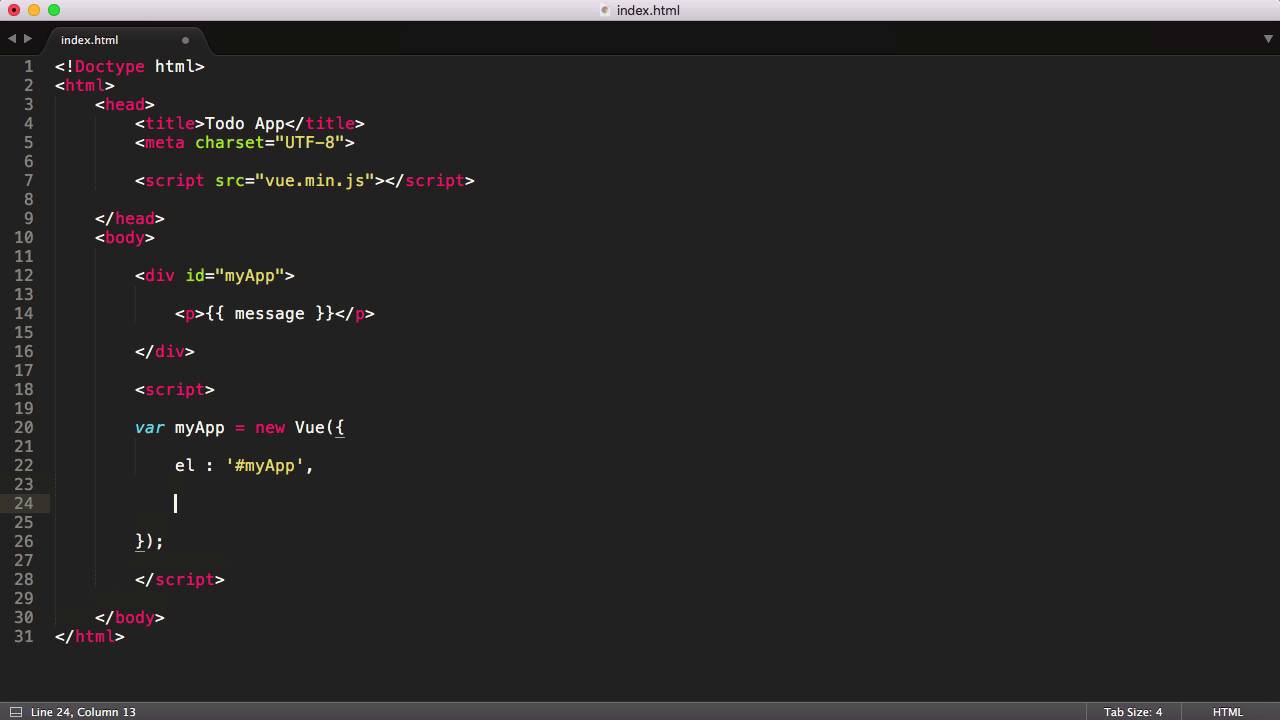
Task: Click line number 1 in the gutter
Action: pos(28,66)
